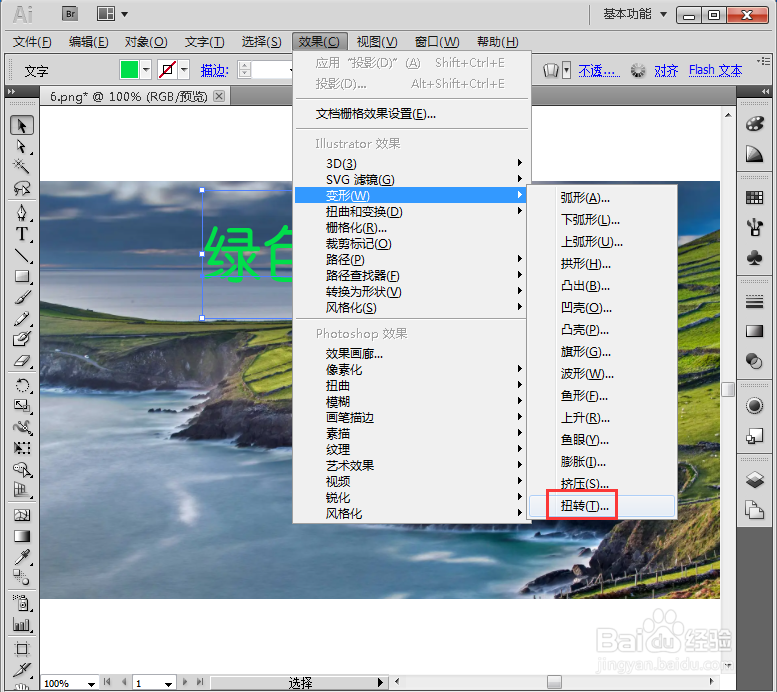Go to previous artboard arrow button
The image size is (777, 692).
coord(124,682)
